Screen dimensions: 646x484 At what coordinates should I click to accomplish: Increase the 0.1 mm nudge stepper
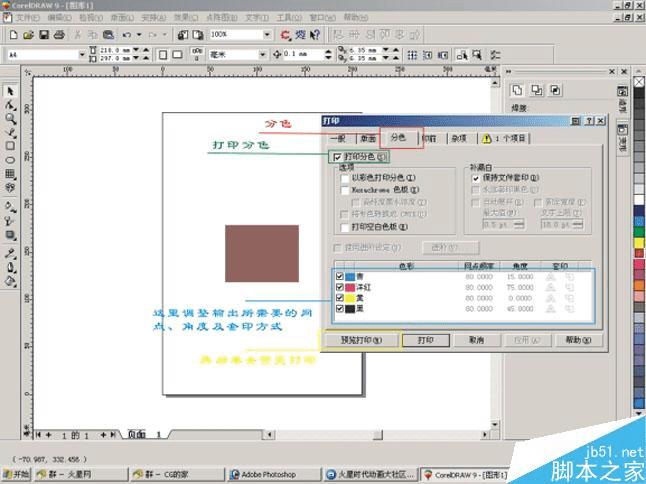coord(328,52)
